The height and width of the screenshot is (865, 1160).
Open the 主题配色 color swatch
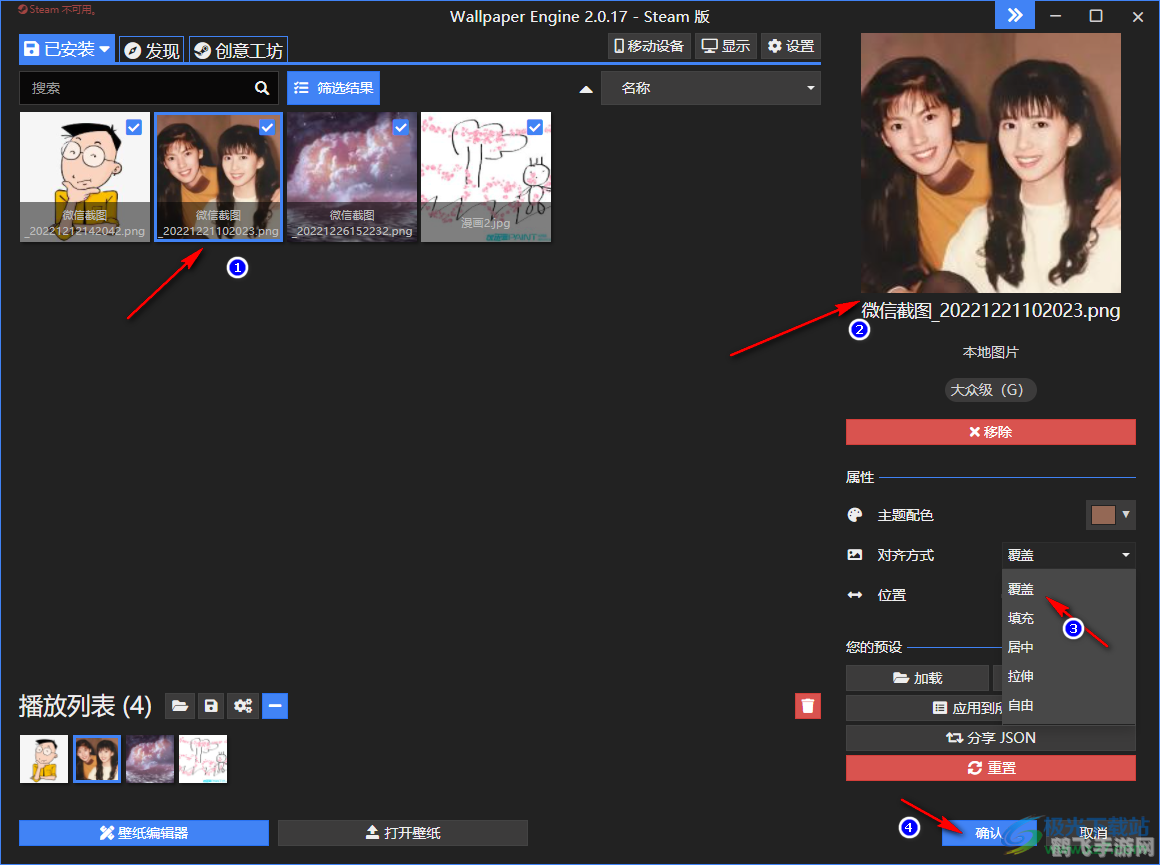coord(1104,515)
